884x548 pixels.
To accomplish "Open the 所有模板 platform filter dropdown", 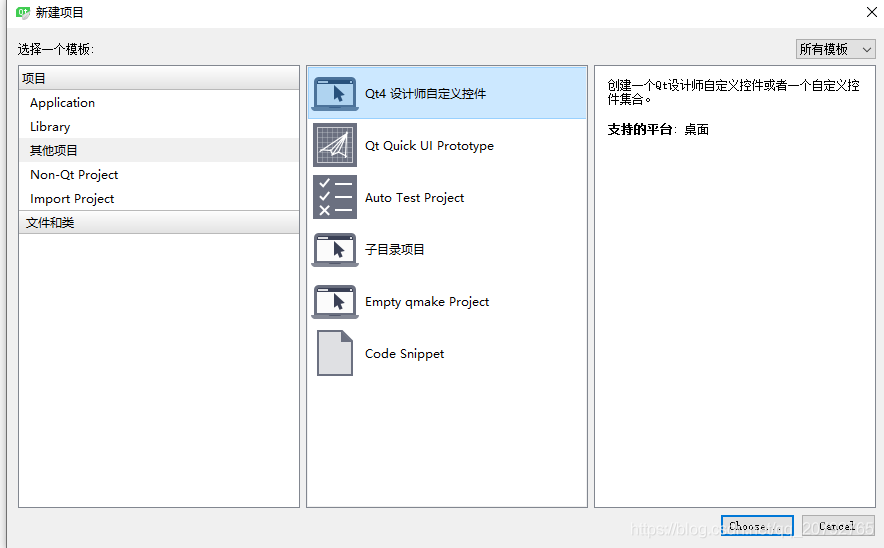I will coord(836,50).
